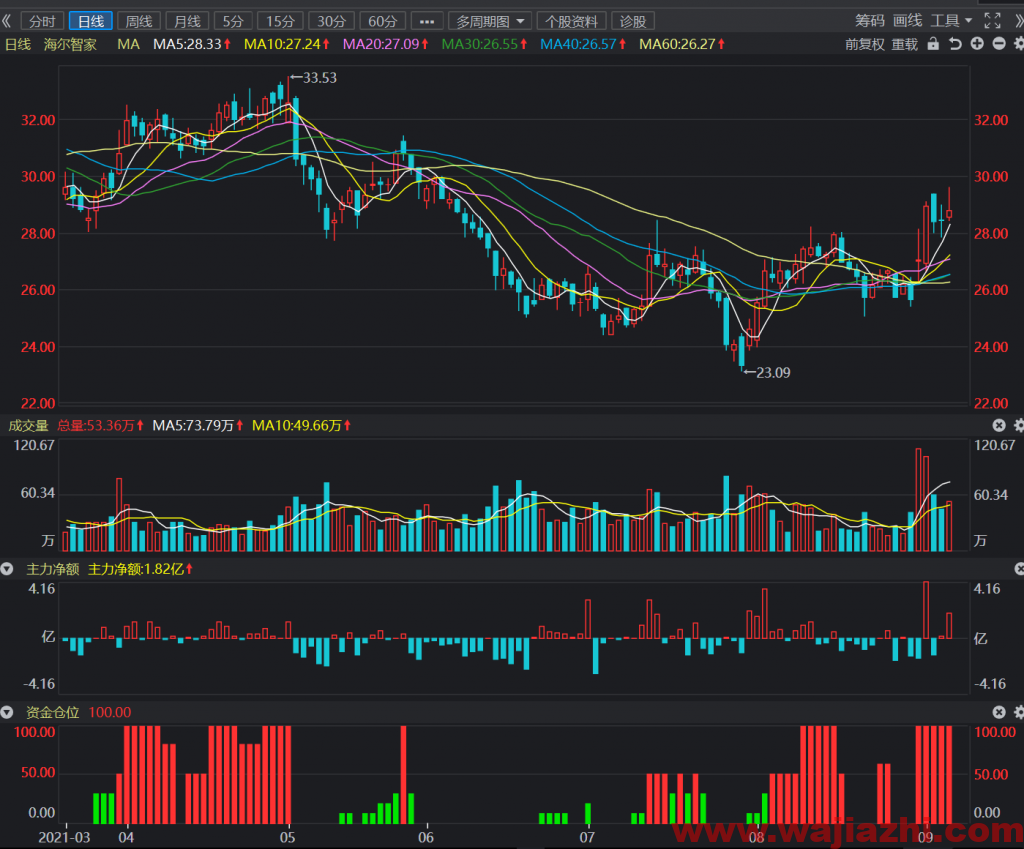Screen dimensions: 1024x849
Task: Open 个股资料 stock information
Action: pyautogui.click(x=571, y=22)
